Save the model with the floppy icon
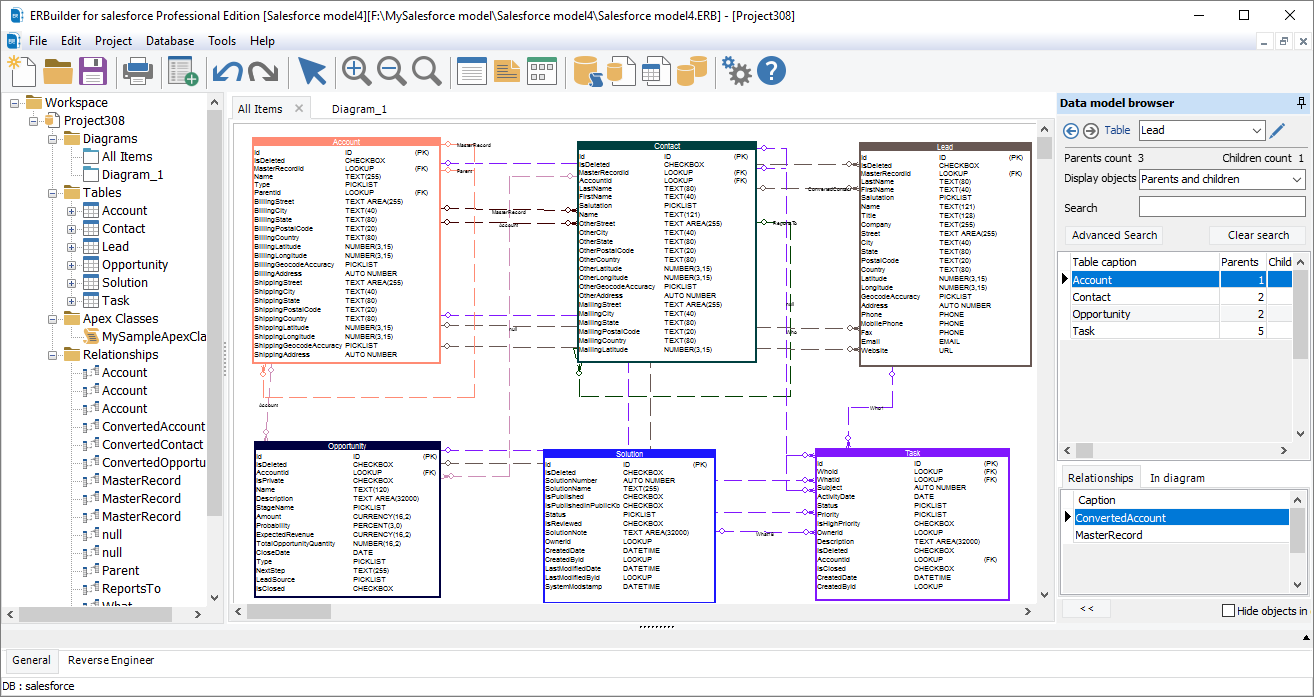The width and height of the screenshot is (1314, 697). coord(93,71)
